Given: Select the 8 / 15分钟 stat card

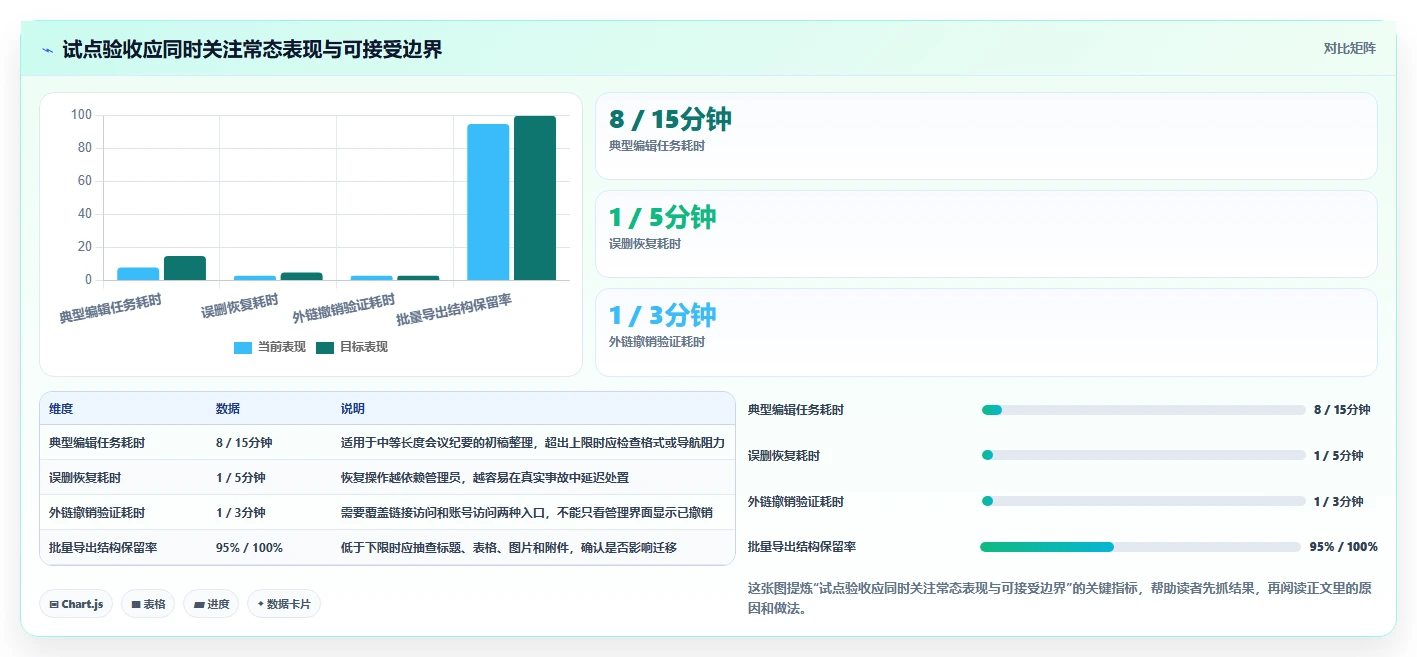Looking at the screenshot, I should pyautogui.click(x=986, y=136).
